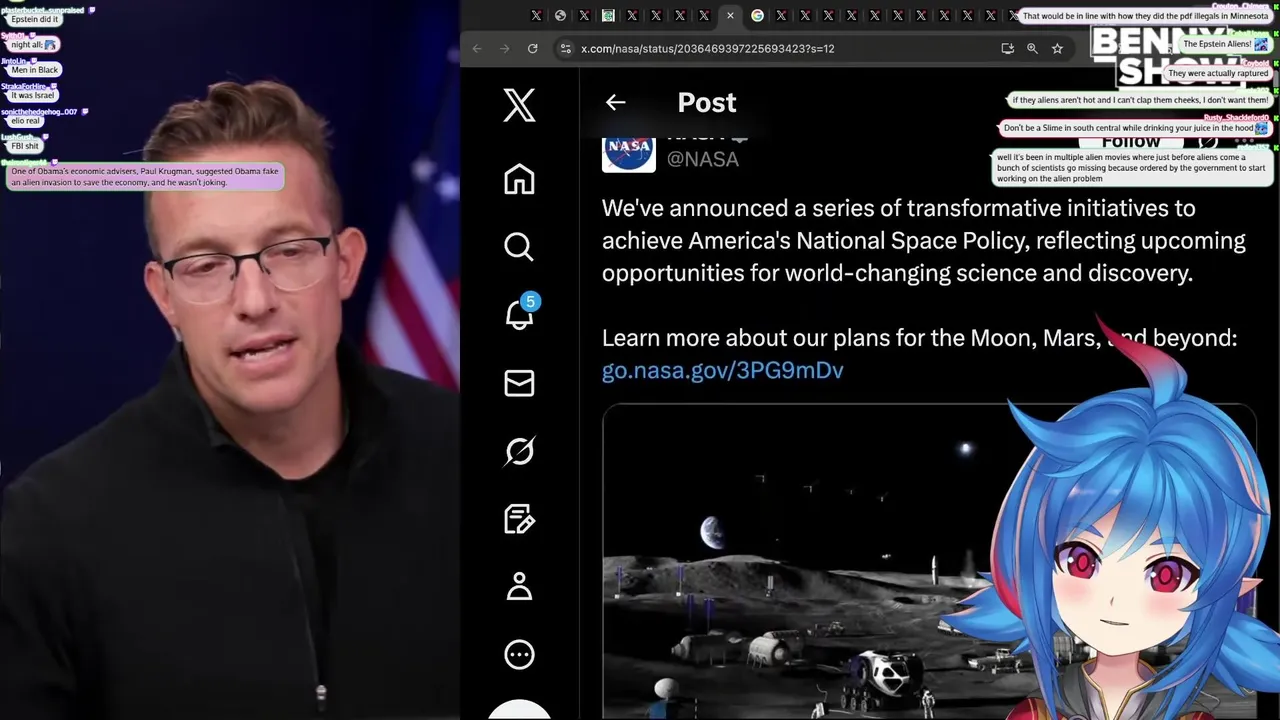
Task: Click the x.com/nasa/status address bar URL
Action: coord(707,48)
